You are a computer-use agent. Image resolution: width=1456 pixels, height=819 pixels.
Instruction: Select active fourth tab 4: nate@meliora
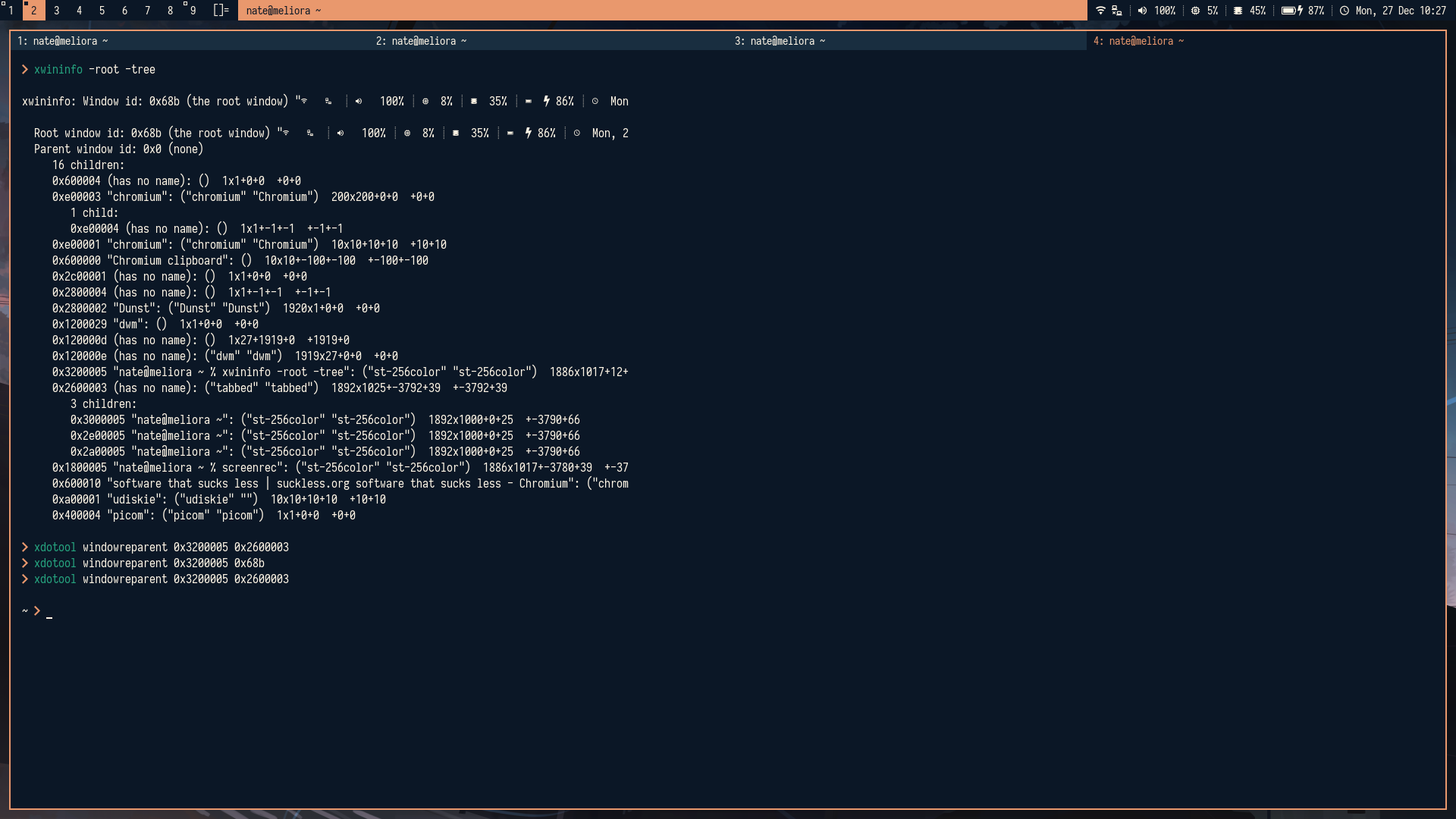click(1138, 41)
